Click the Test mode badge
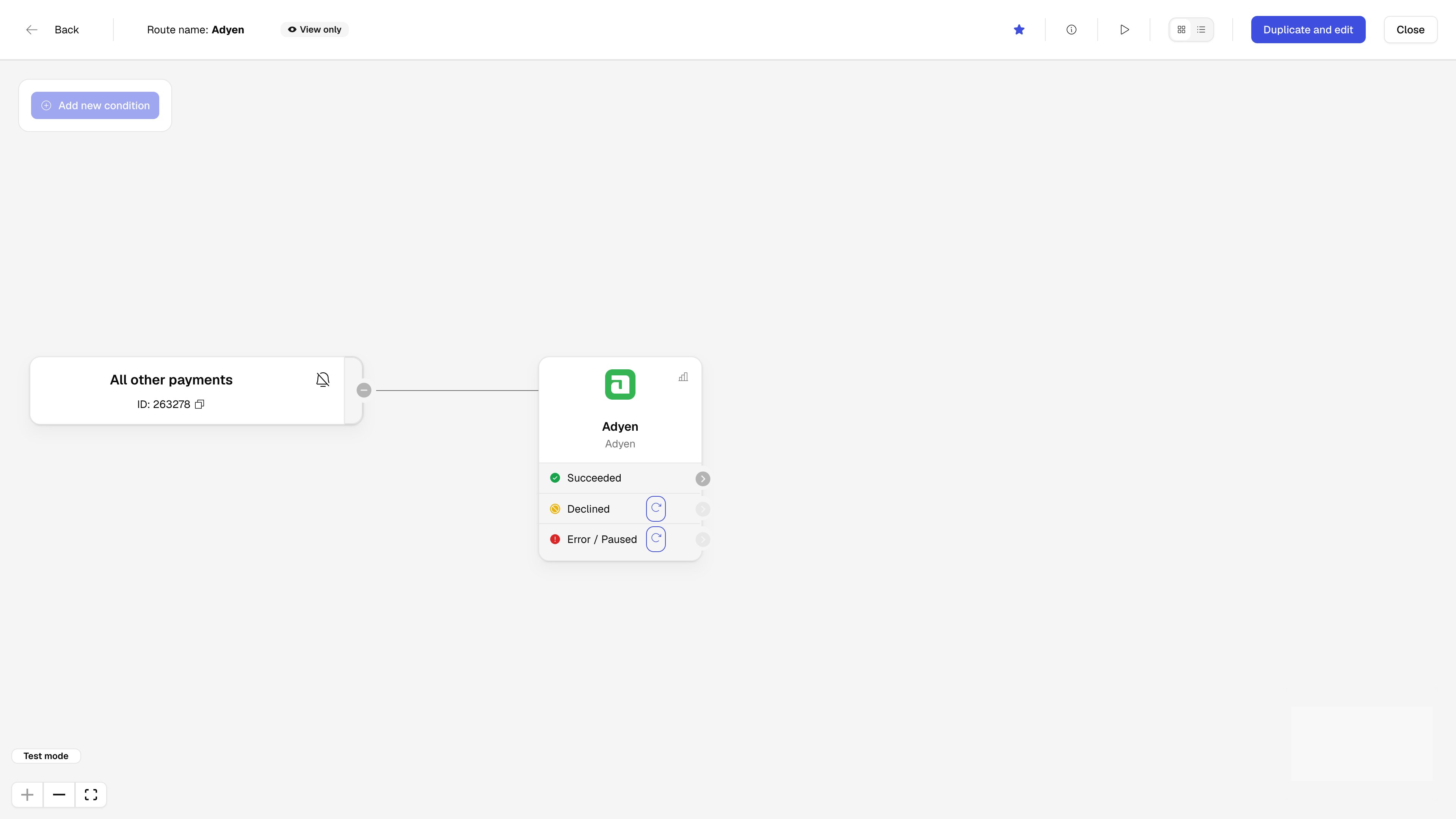The height and width of the screenshot is (819, 1456). [x=46, y=756]
